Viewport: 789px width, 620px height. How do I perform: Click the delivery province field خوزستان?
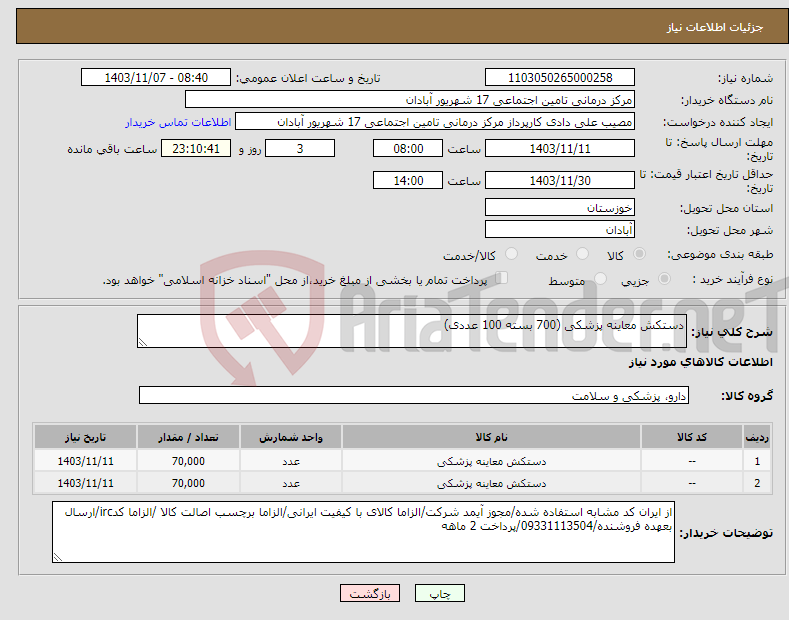click(x=560, y=207)
